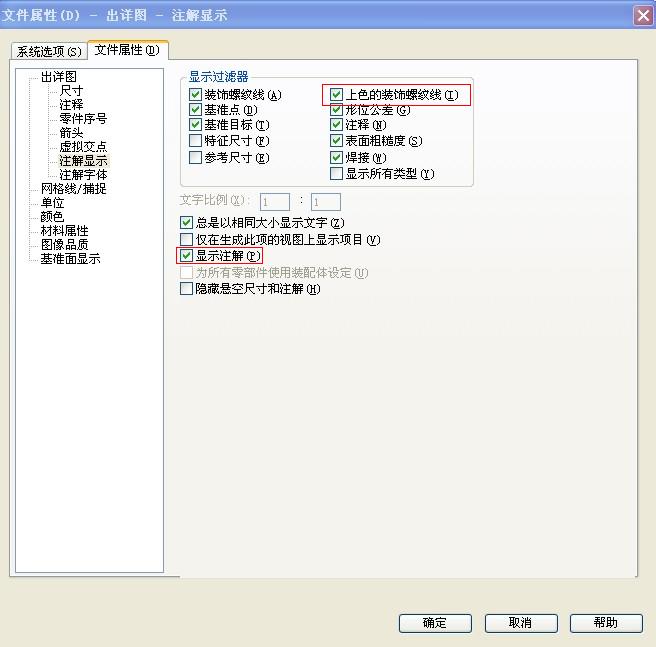The image size is (656, 647).
Task: Select 注解显示 tree item
Action: 83,161
